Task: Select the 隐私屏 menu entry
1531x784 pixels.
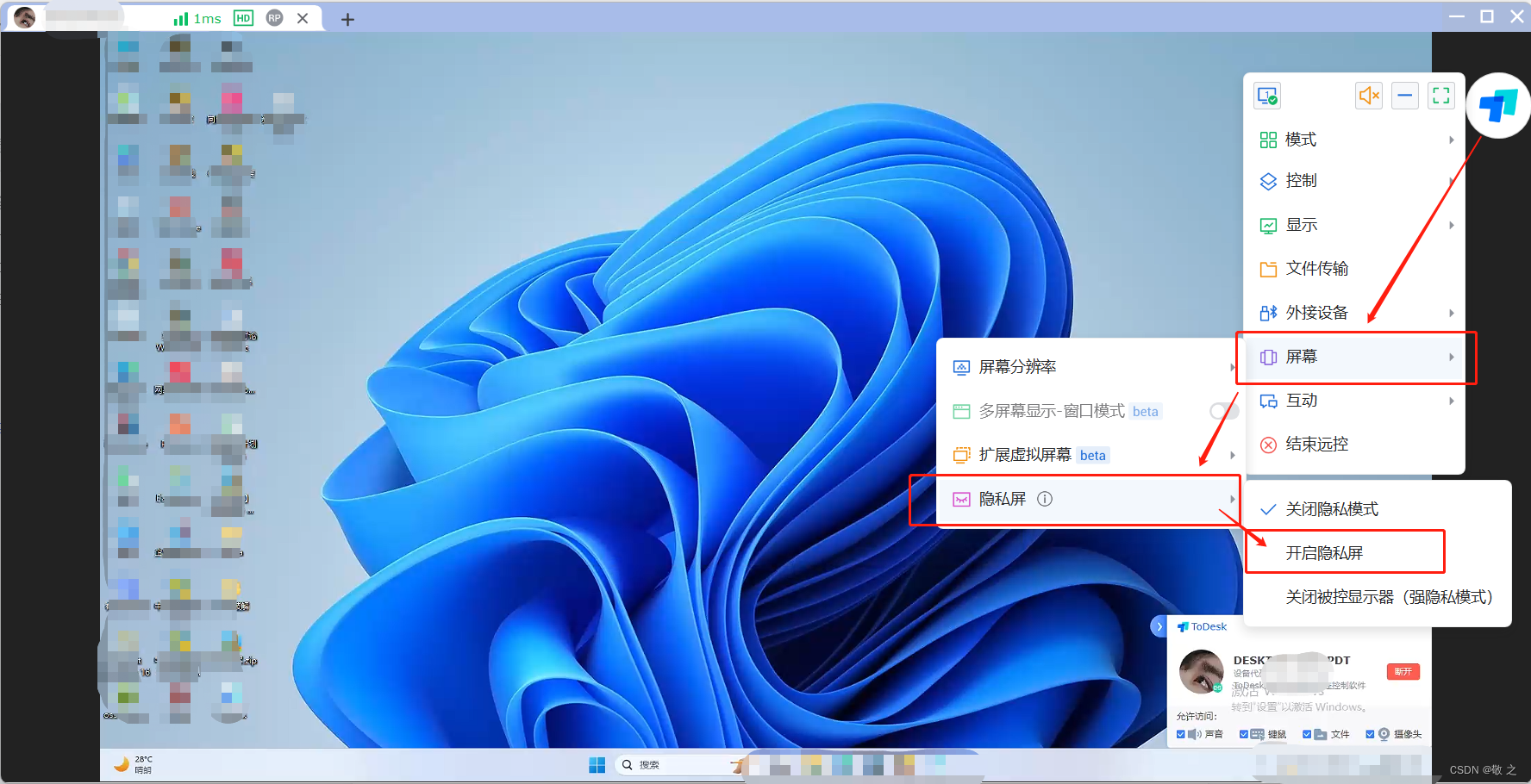Action: click(x=1090, y=499)
